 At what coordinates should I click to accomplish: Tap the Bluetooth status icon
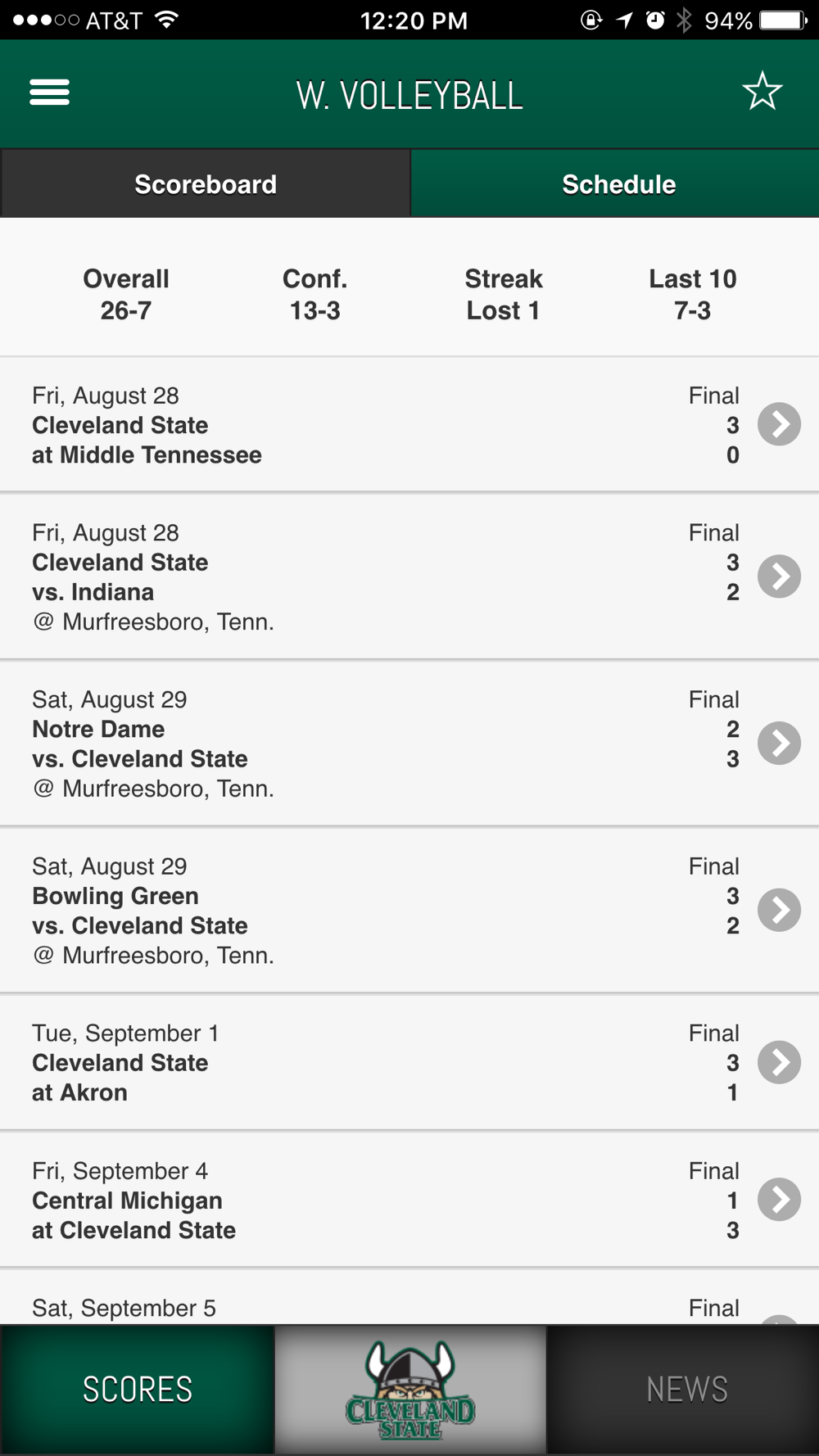point(684,20)
